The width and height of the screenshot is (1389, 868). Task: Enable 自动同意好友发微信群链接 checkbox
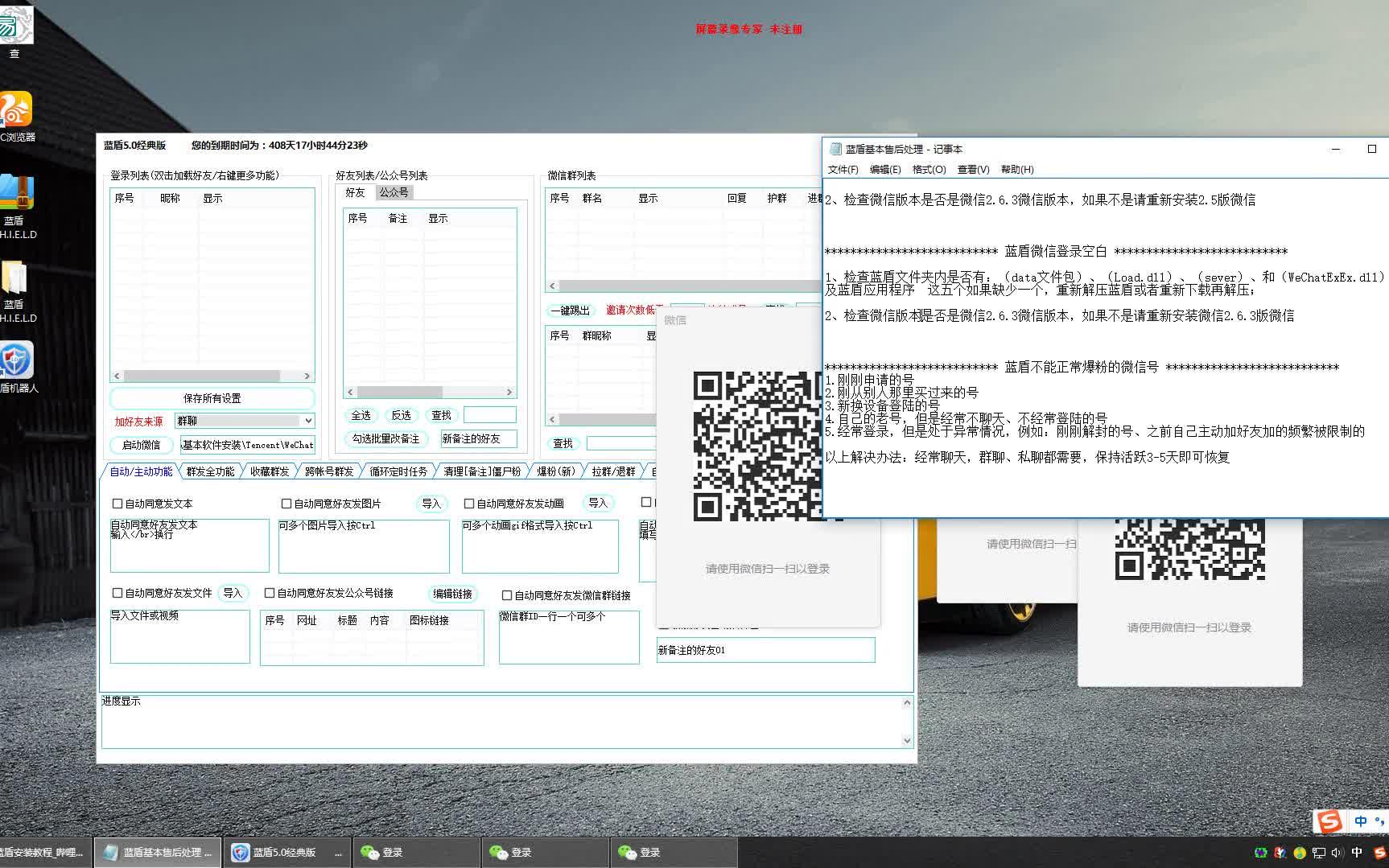507,595
